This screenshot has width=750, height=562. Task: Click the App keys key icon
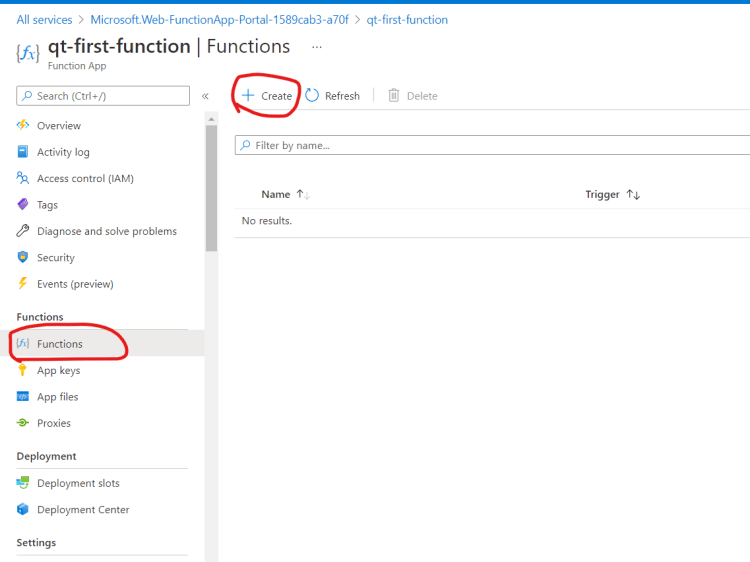point(22,370)
